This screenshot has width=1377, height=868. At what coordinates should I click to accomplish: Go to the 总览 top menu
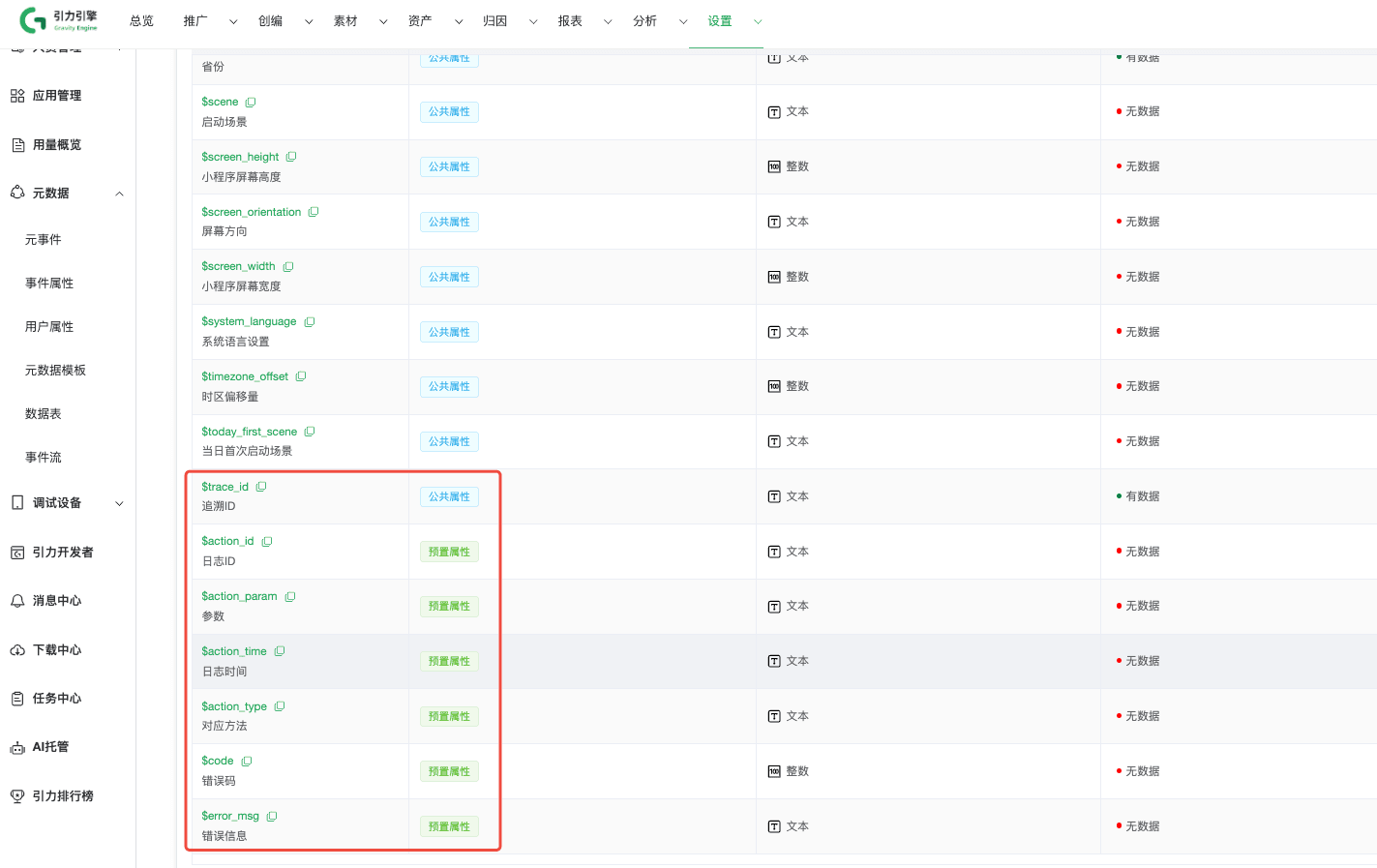(x=142, y=21)
